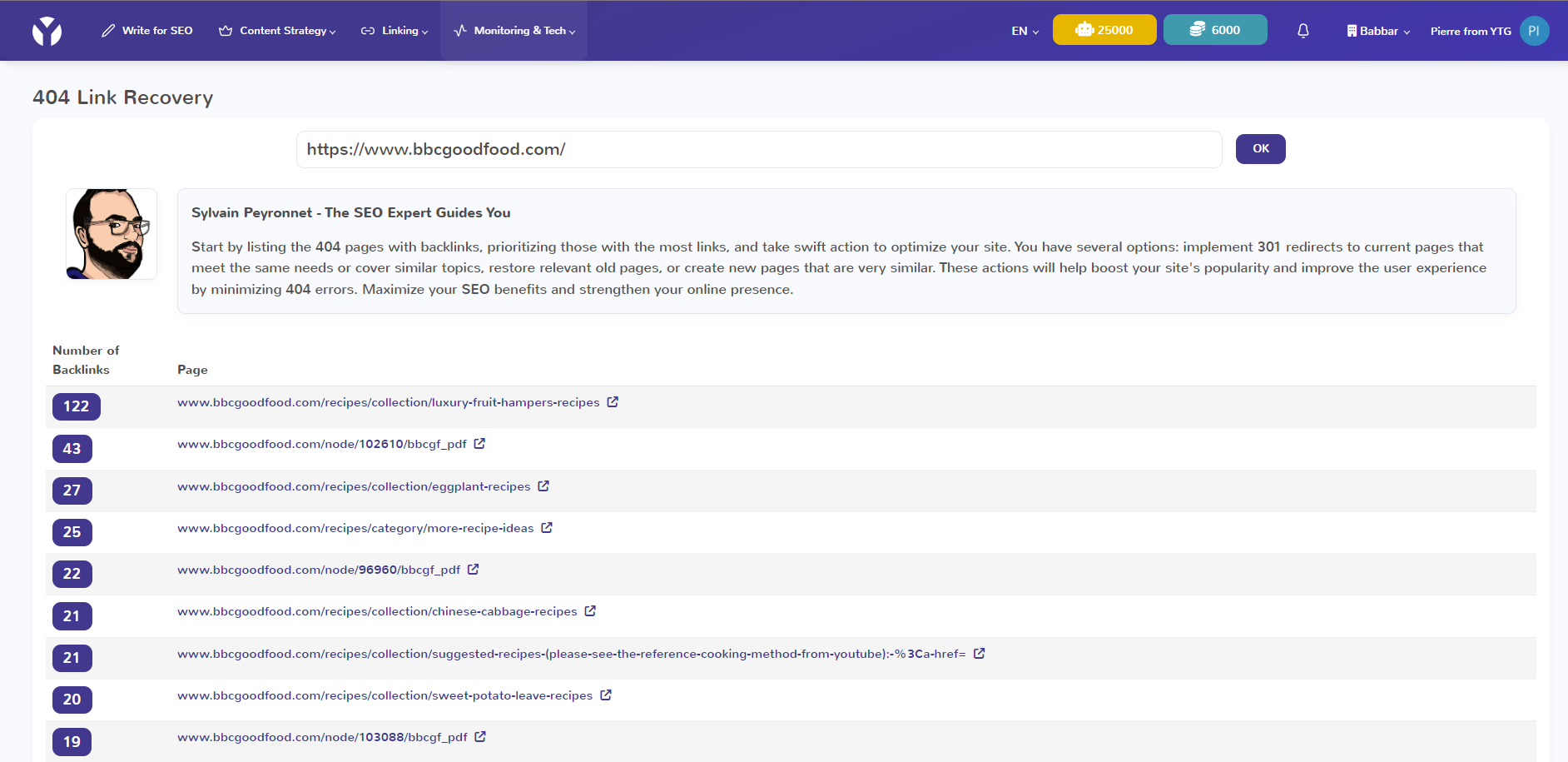
Task: Click the 27 backlinks badge
Action: (72, 491)
